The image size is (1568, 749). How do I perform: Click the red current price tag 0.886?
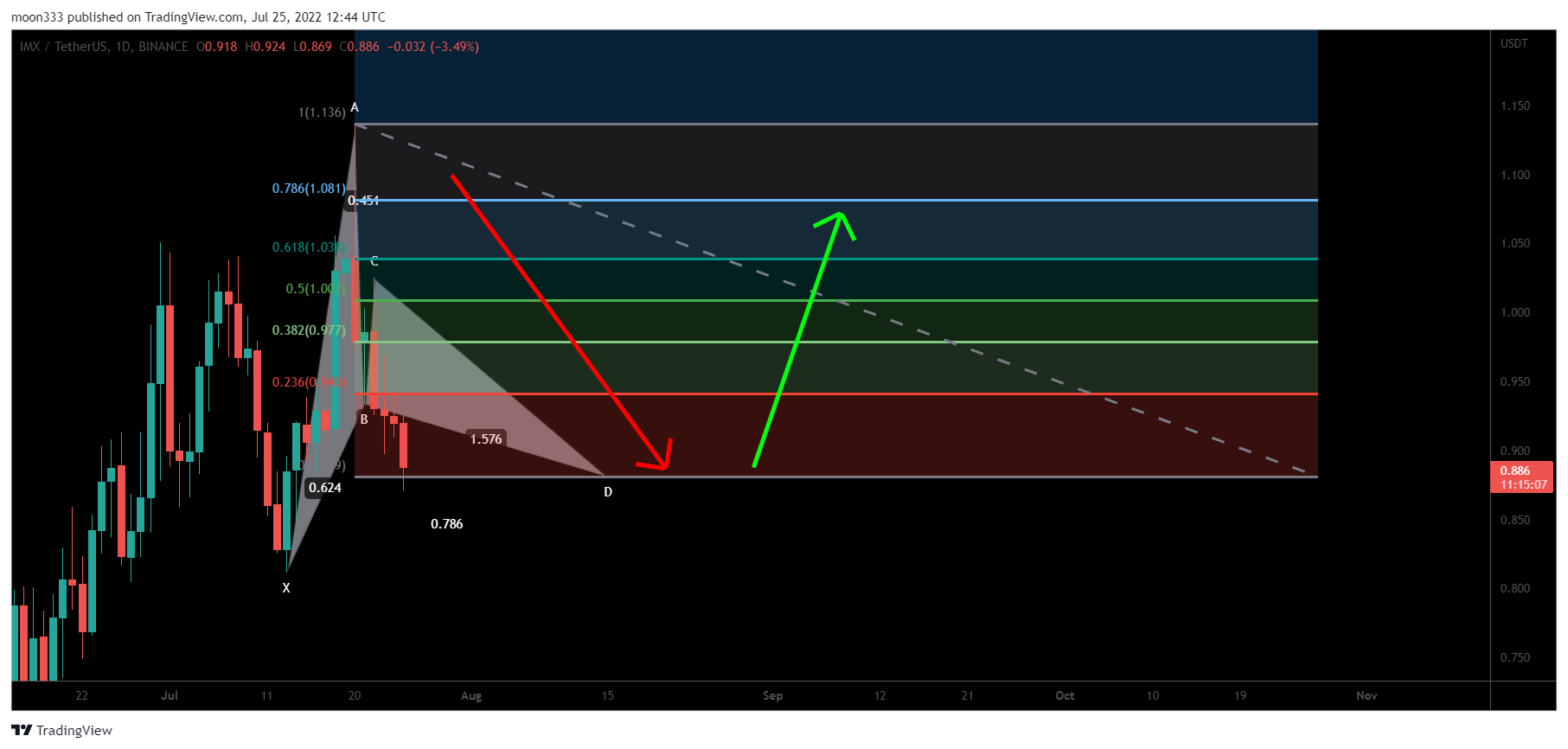pos(1521,477)
